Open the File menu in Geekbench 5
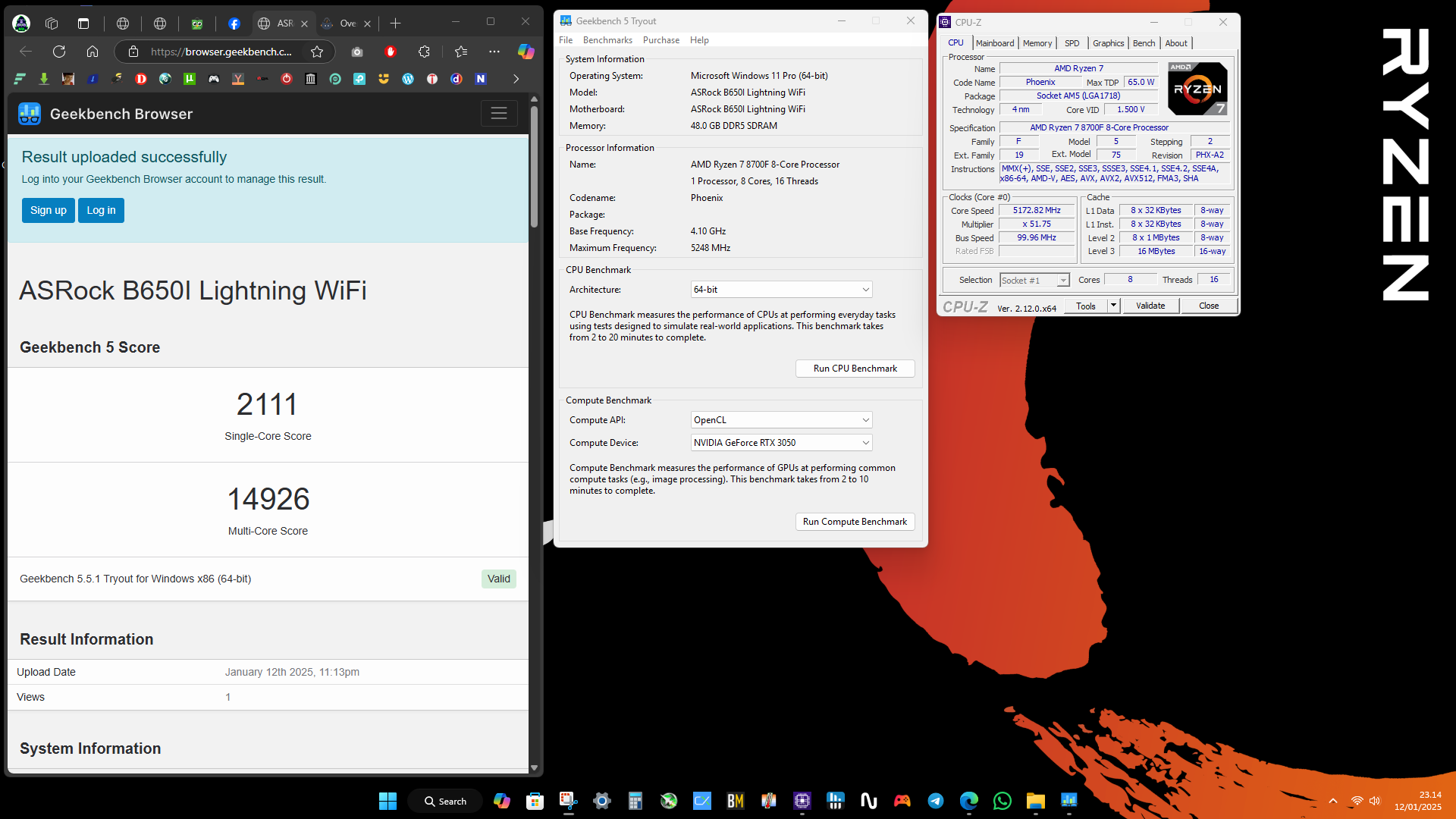The height and width of the screenshot is (819, 1456). [x=566, y=40]
